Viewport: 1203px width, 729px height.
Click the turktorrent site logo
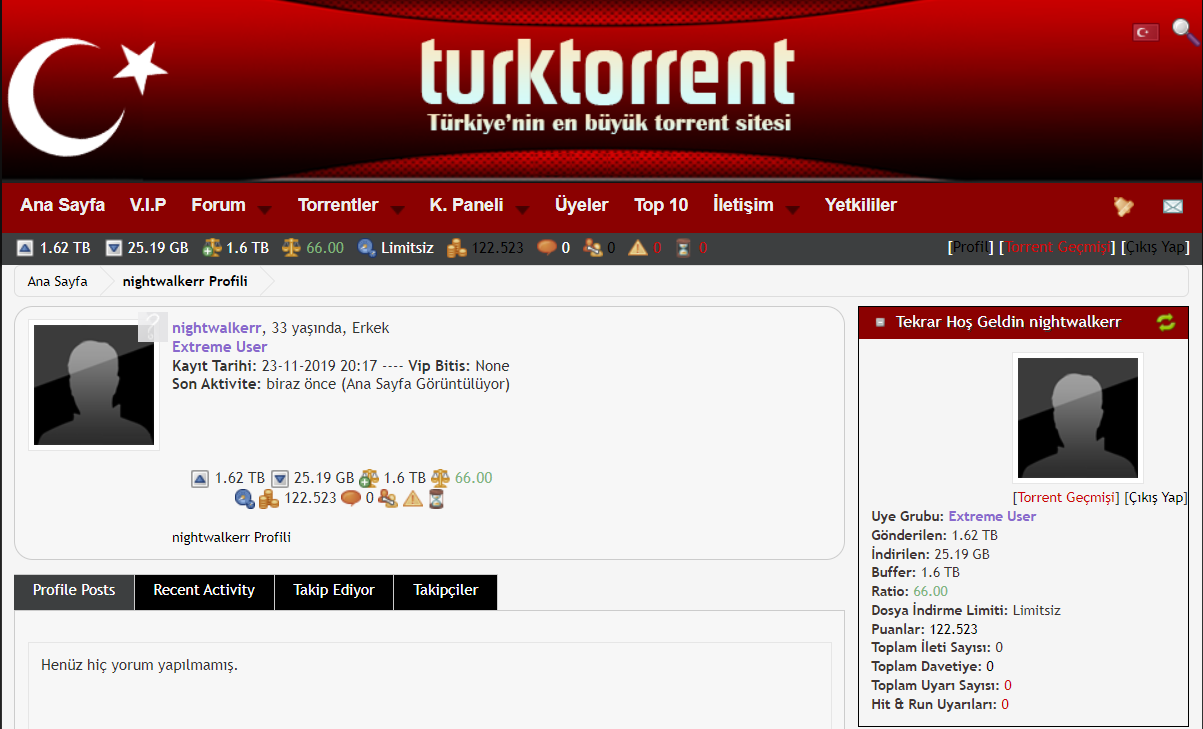point(607,86)
